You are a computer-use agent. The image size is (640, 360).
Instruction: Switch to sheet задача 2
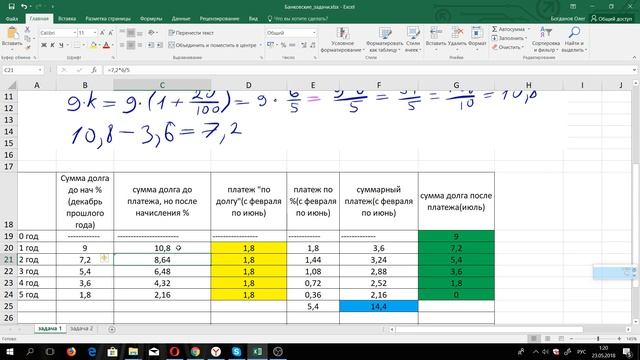tap(82, 329)
